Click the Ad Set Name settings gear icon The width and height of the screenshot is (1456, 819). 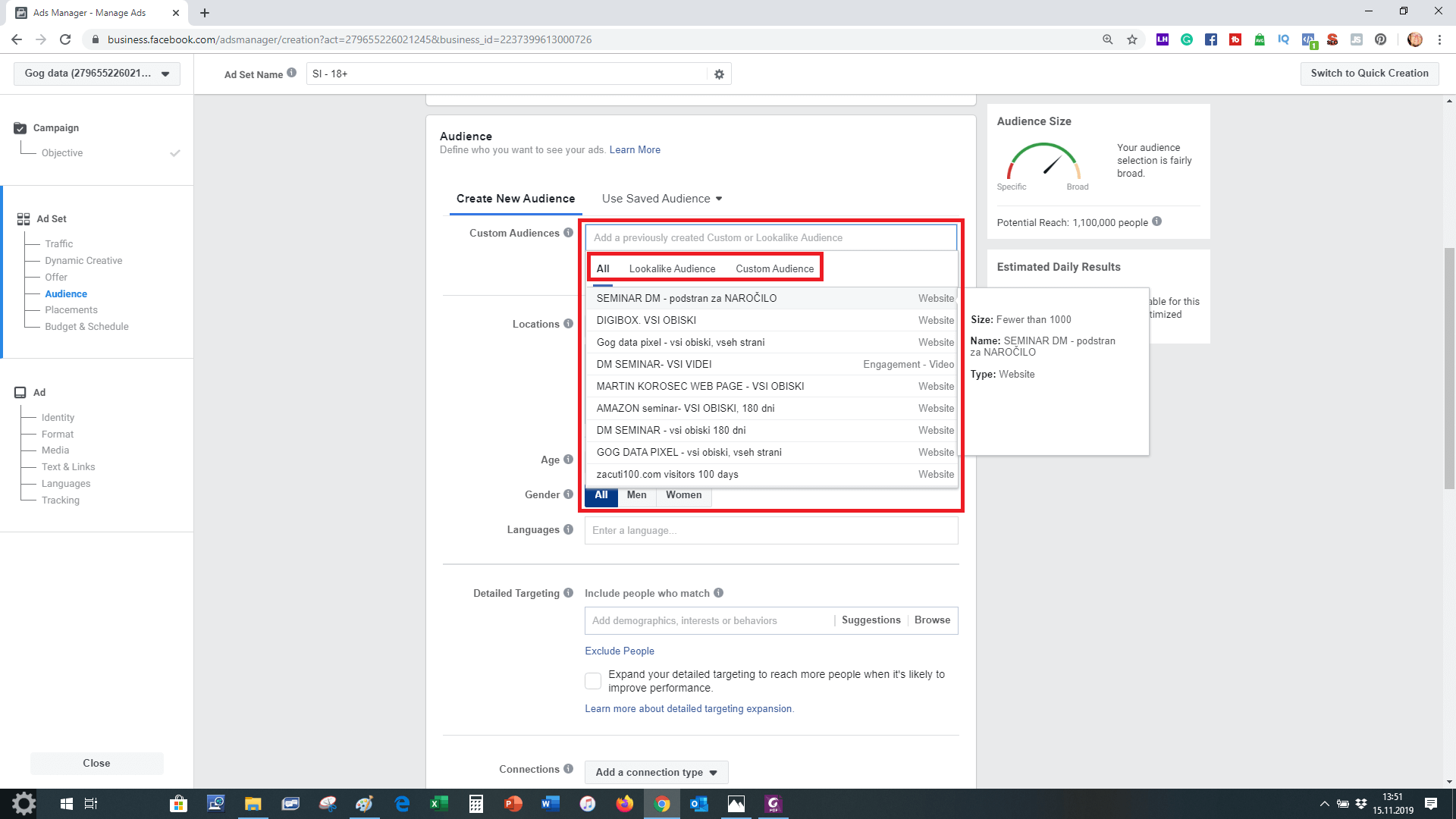pos(719,74)
